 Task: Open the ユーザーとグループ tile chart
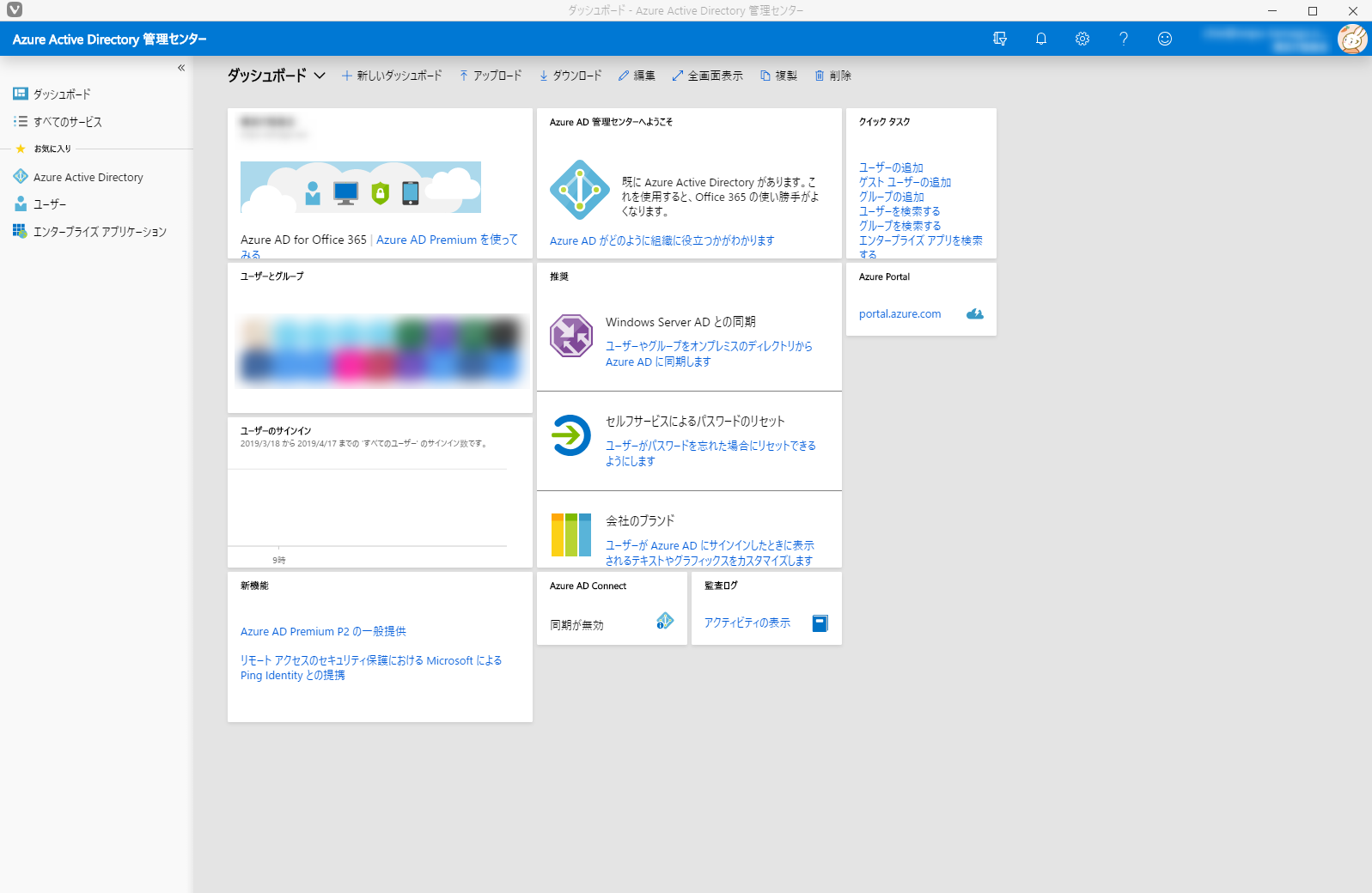[381, 351]
